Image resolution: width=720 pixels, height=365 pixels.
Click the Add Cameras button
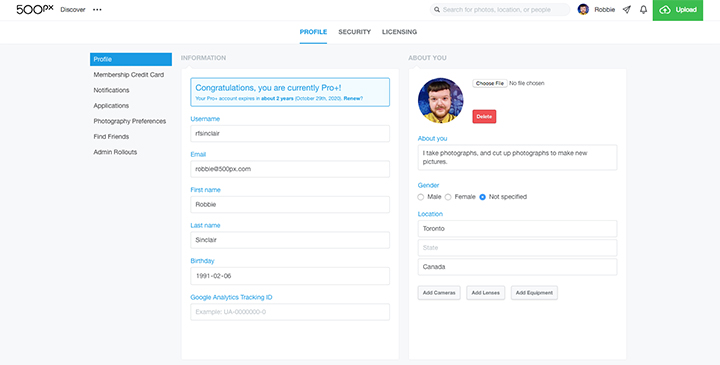(439, 293)
